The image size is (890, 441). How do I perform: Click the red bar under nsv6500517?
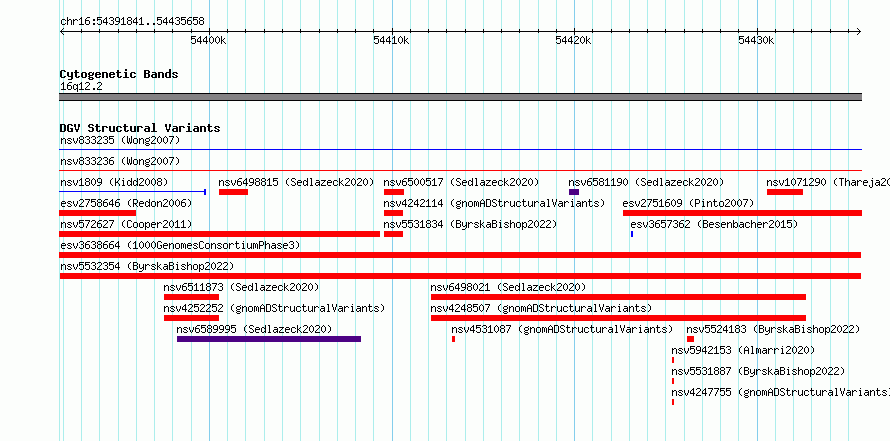tap(394, 192)
